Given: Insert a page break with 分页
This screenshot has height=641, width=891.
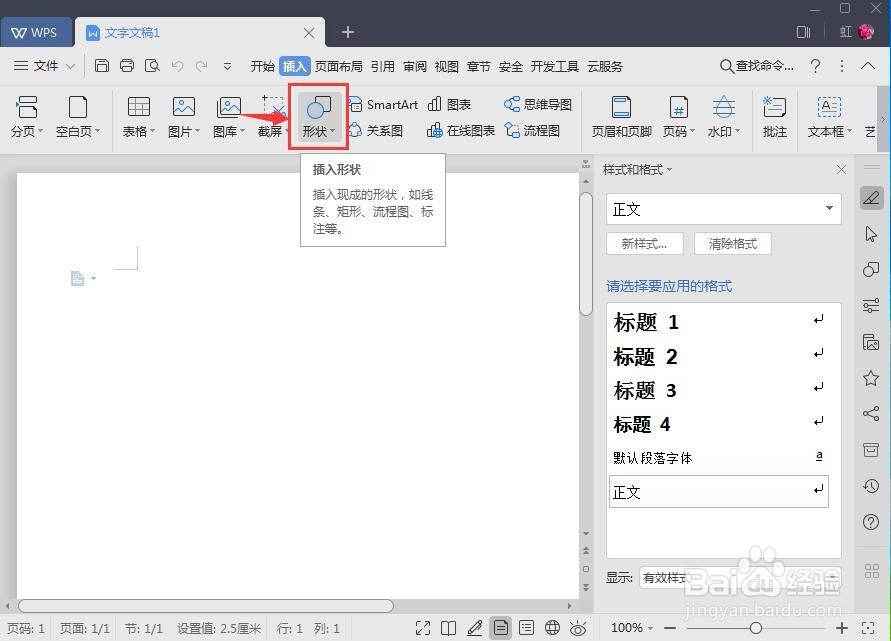Looking at the screenshot, I should 26,116.
